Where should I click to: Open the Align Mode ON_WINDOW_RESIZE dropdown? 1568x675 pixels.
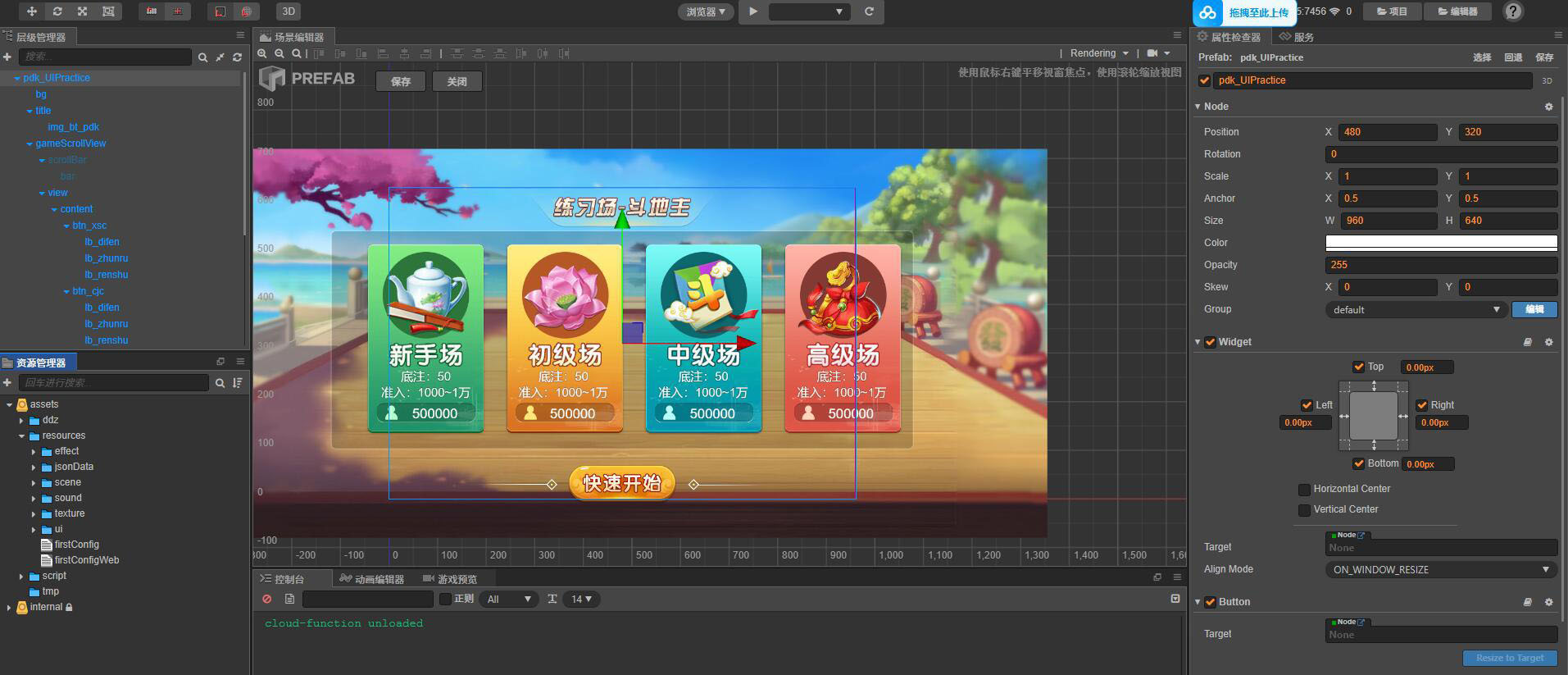pos(1440,569)
